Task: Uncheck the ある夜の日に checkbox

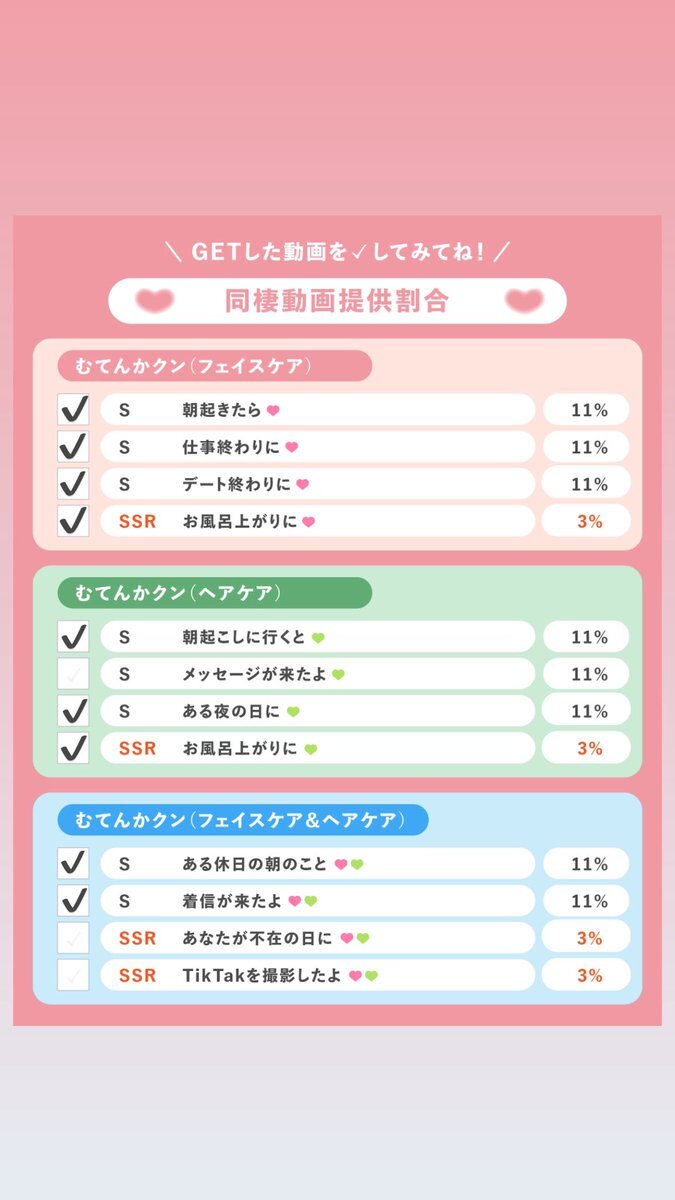Action: coord(73,712)
